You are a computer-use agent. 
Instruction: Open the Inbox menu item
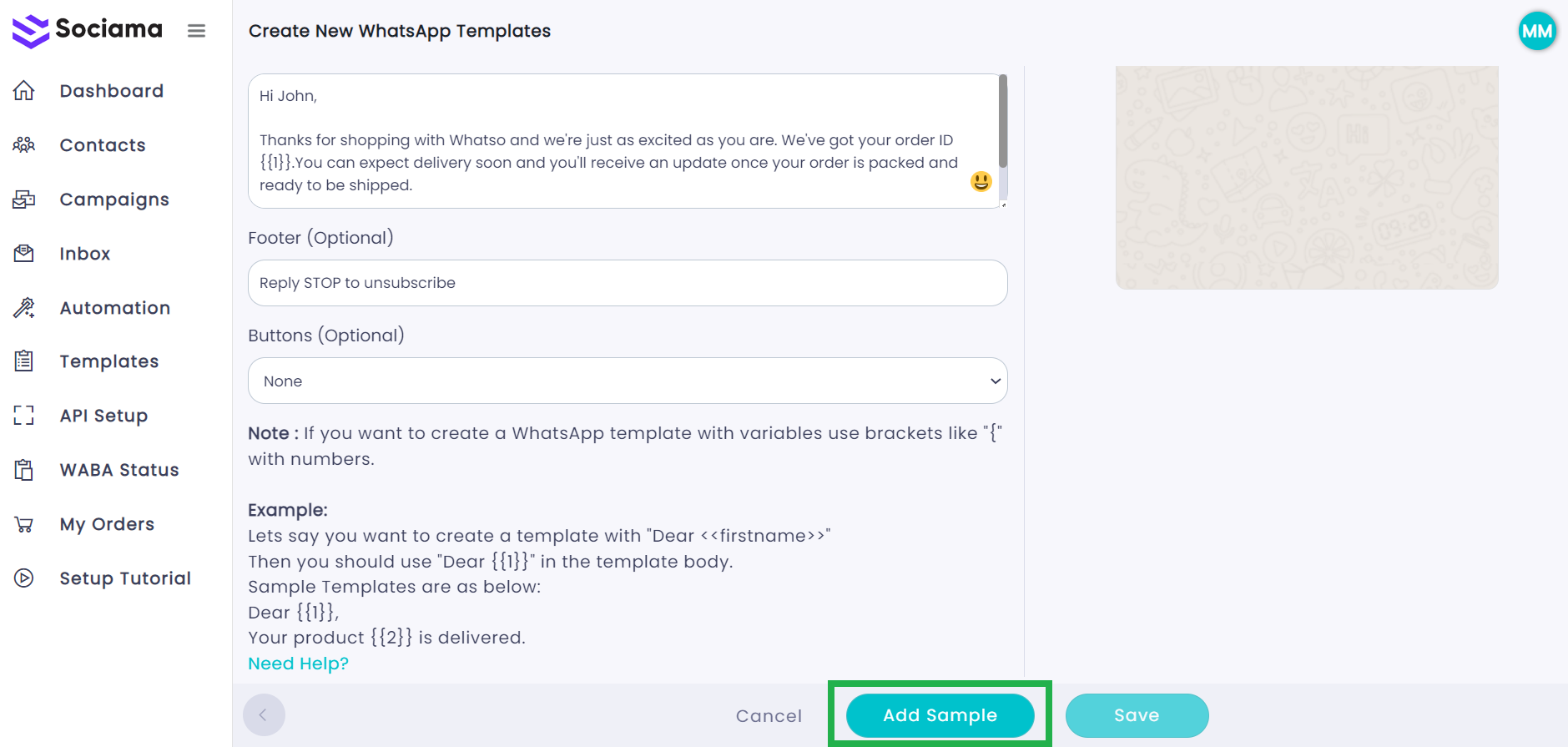click(84, 254)
